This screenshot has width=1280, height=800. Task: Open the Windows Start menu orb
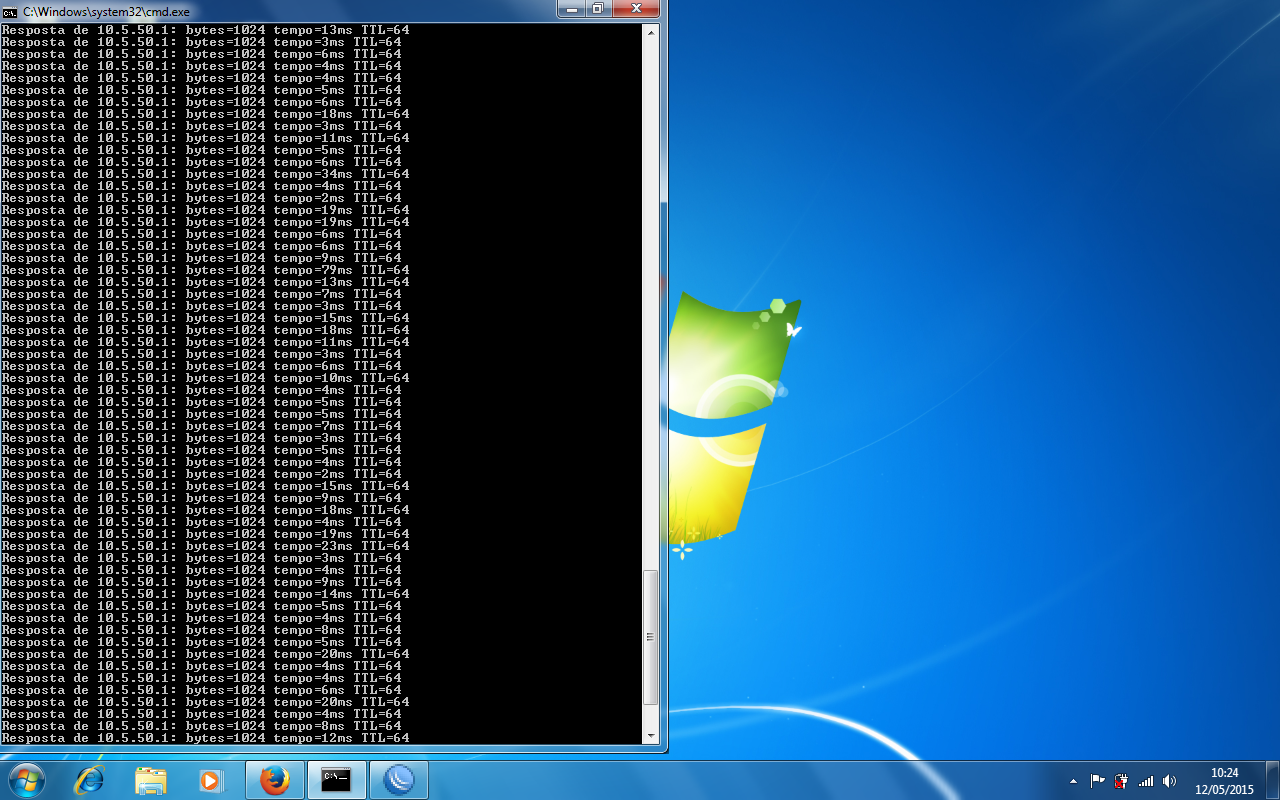[x=26, y=779]
